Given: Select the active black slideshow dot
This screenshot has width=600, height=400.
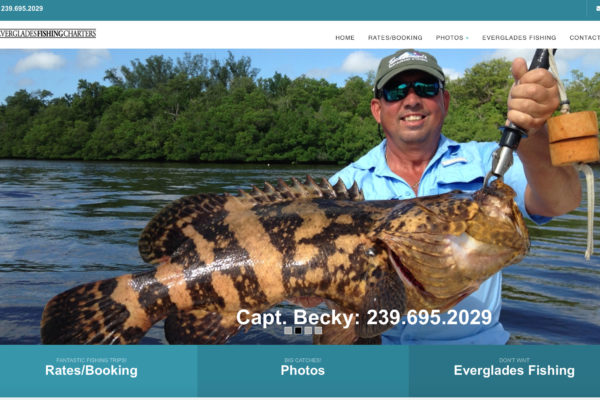Looking at the screenshot, I should click(x=298, y=330).
